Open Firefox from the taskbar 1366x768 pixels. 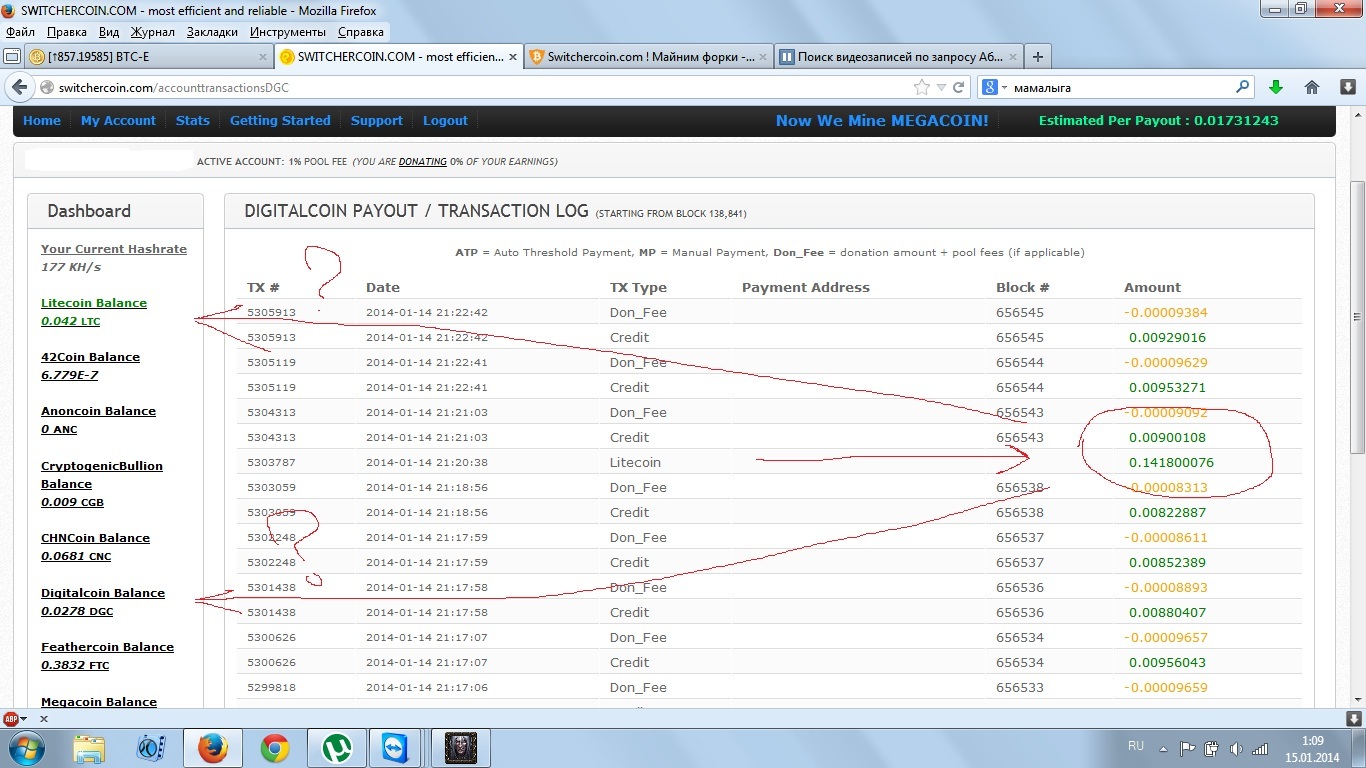click(213, 748)
